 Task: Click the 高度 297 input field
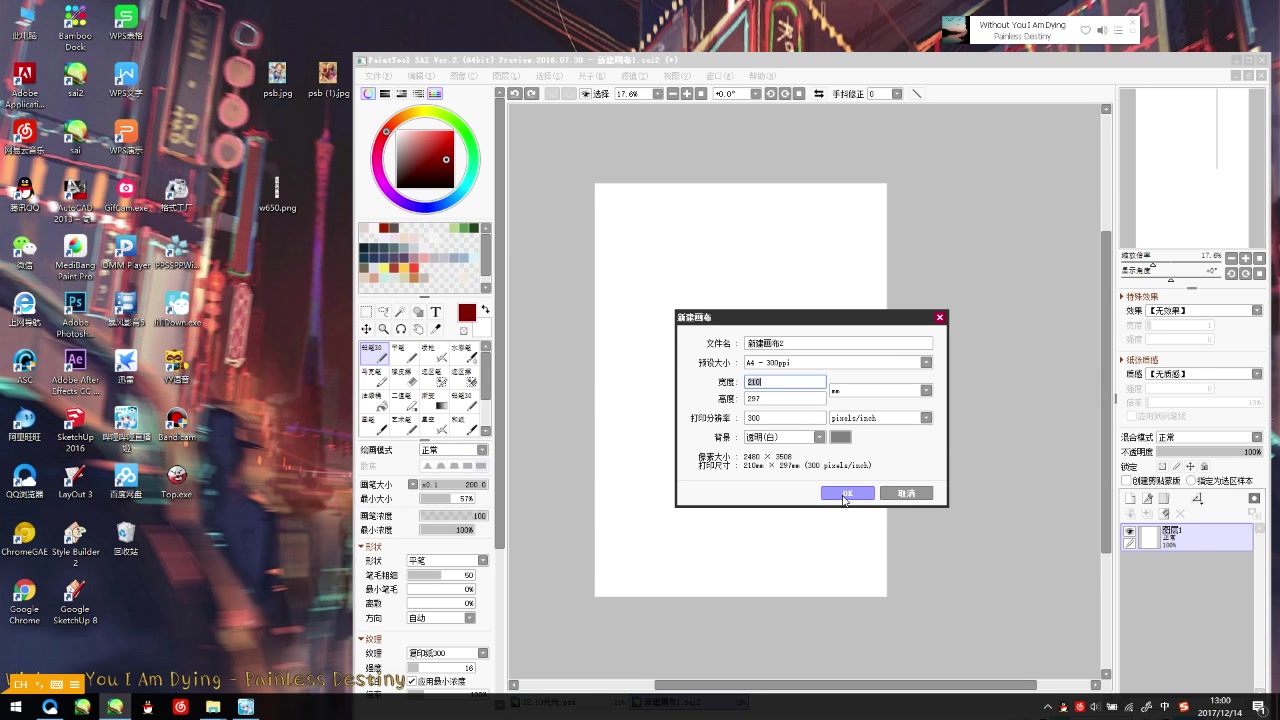(x=785, y=399)
